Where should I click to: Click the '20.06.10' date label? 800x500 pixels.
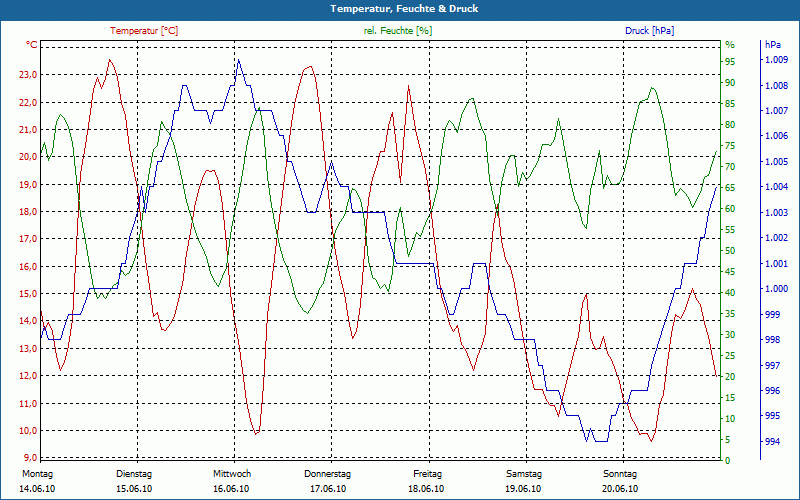[620, 489]
